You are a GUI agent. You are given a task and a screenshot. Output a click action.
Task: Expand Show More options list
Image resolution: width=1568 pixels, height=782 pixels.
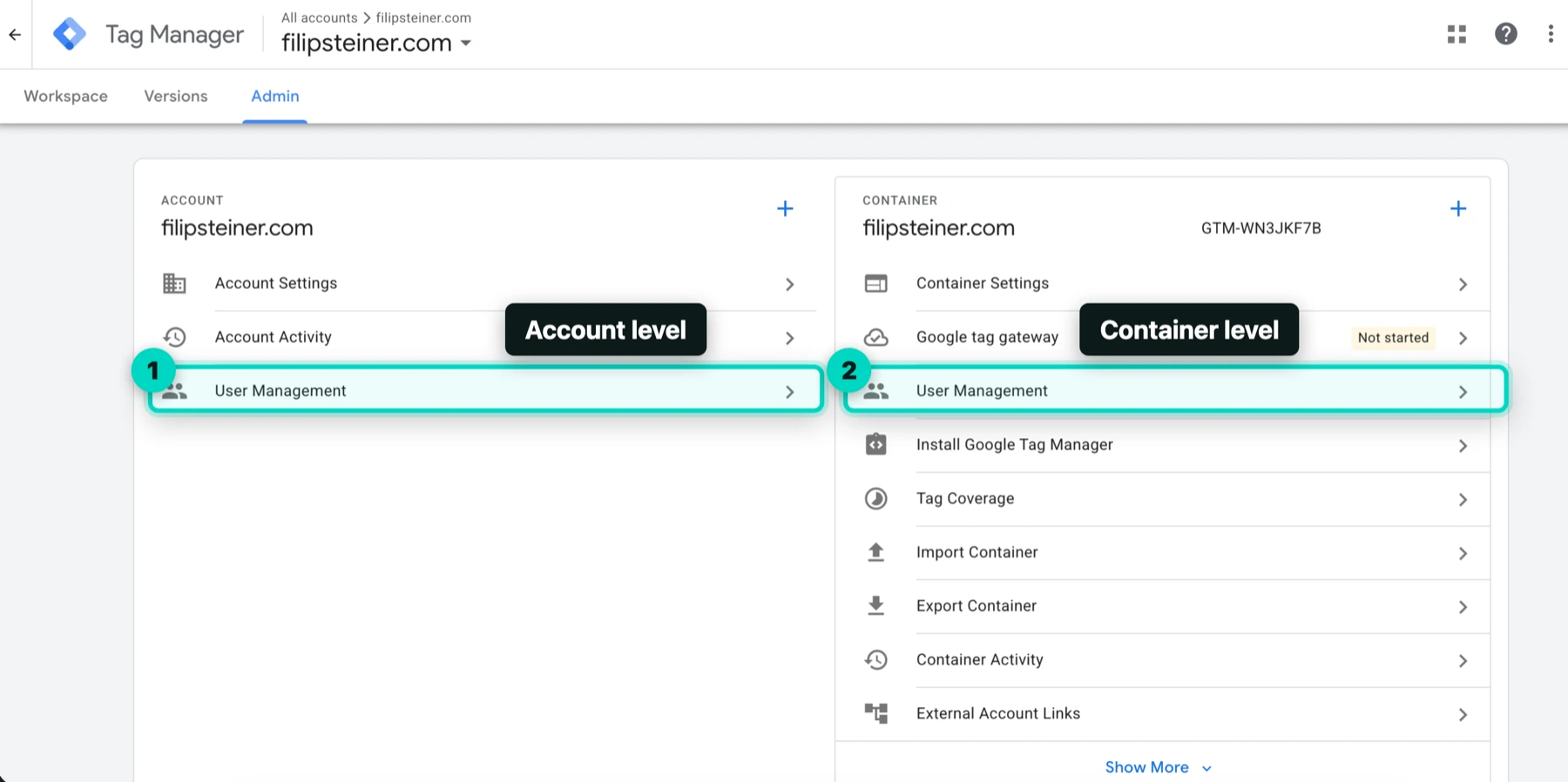tap(1158, 767)
